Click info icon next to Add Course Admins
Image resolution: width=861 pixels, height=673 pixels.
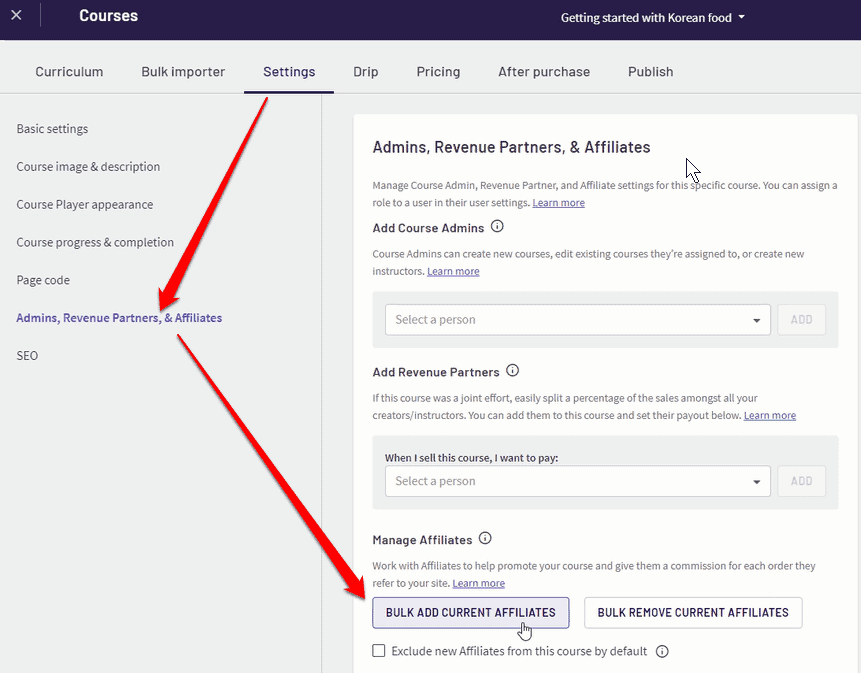tap(497, 226)
